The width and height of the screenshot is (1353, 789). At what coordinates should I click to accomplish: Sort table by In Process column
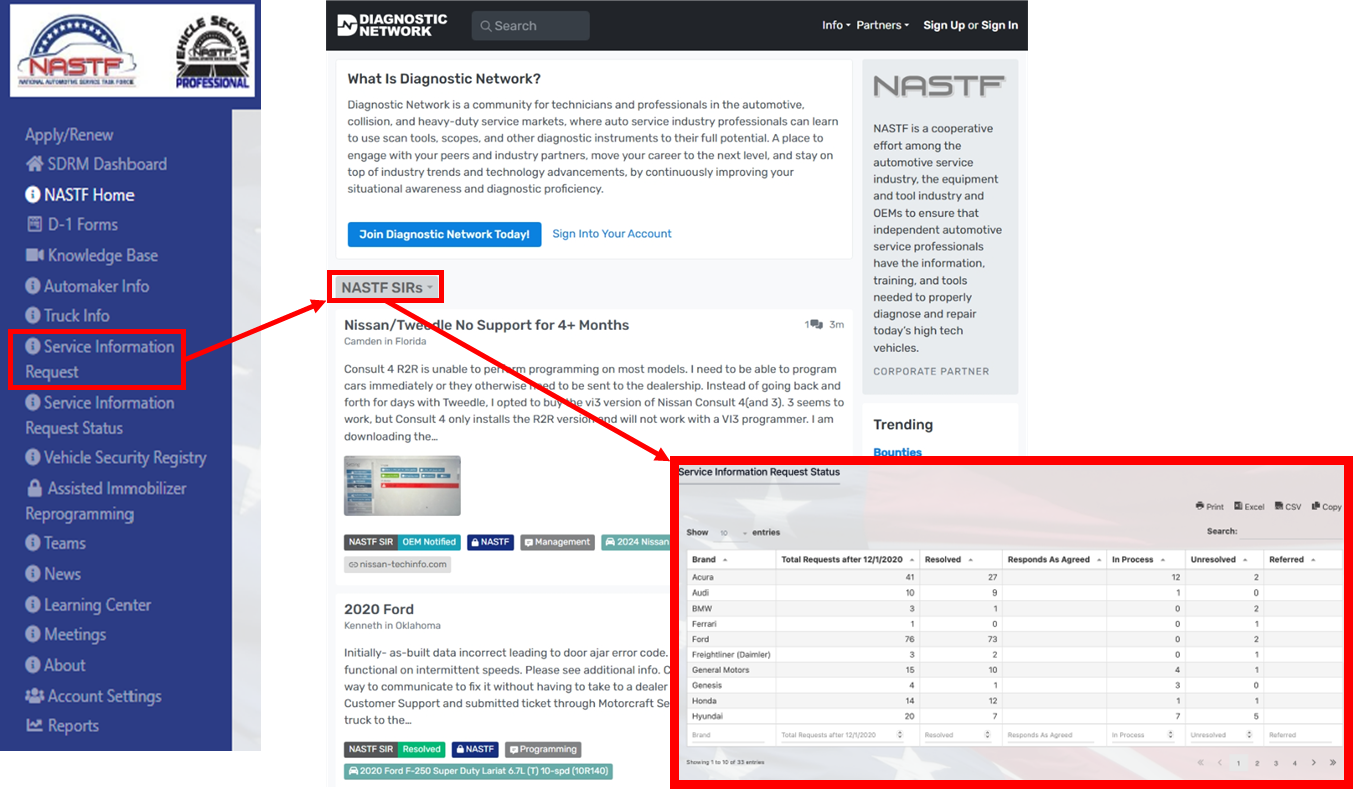coord(1146,560)
